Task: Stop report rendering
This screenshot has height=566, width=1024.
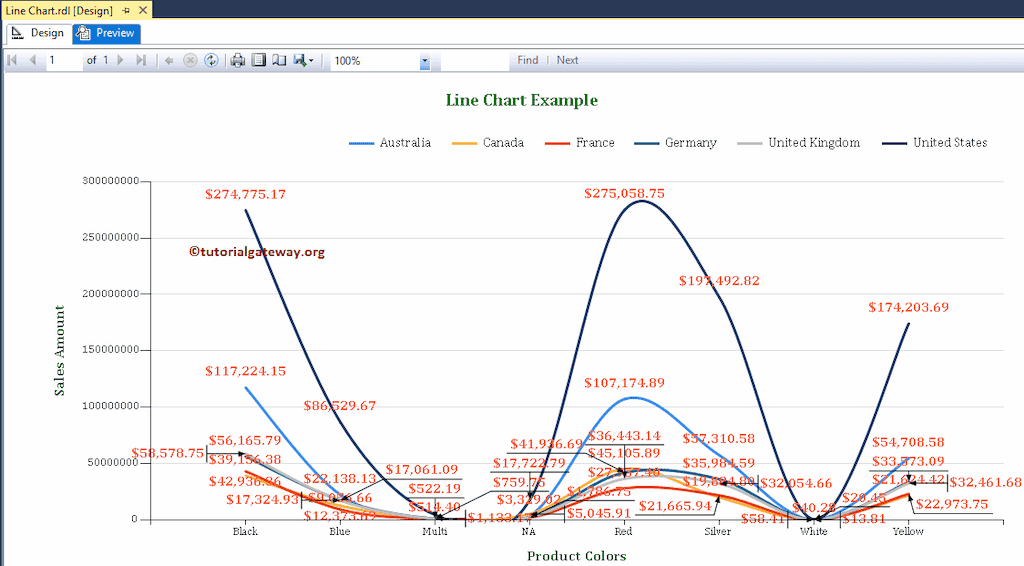Action: [x=190, y=61]
